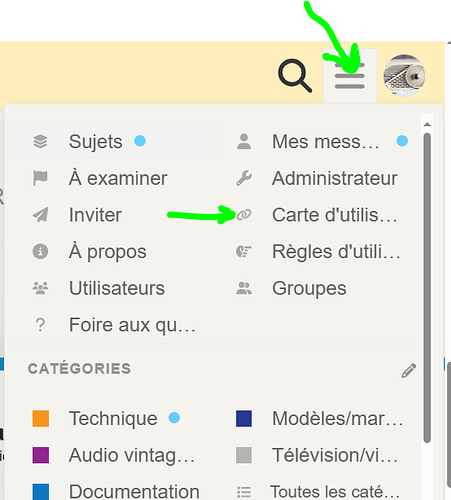Click scrollbar up arrow in menu panel
The height and width of the screenshot is (500, 451).
(427, 124)
